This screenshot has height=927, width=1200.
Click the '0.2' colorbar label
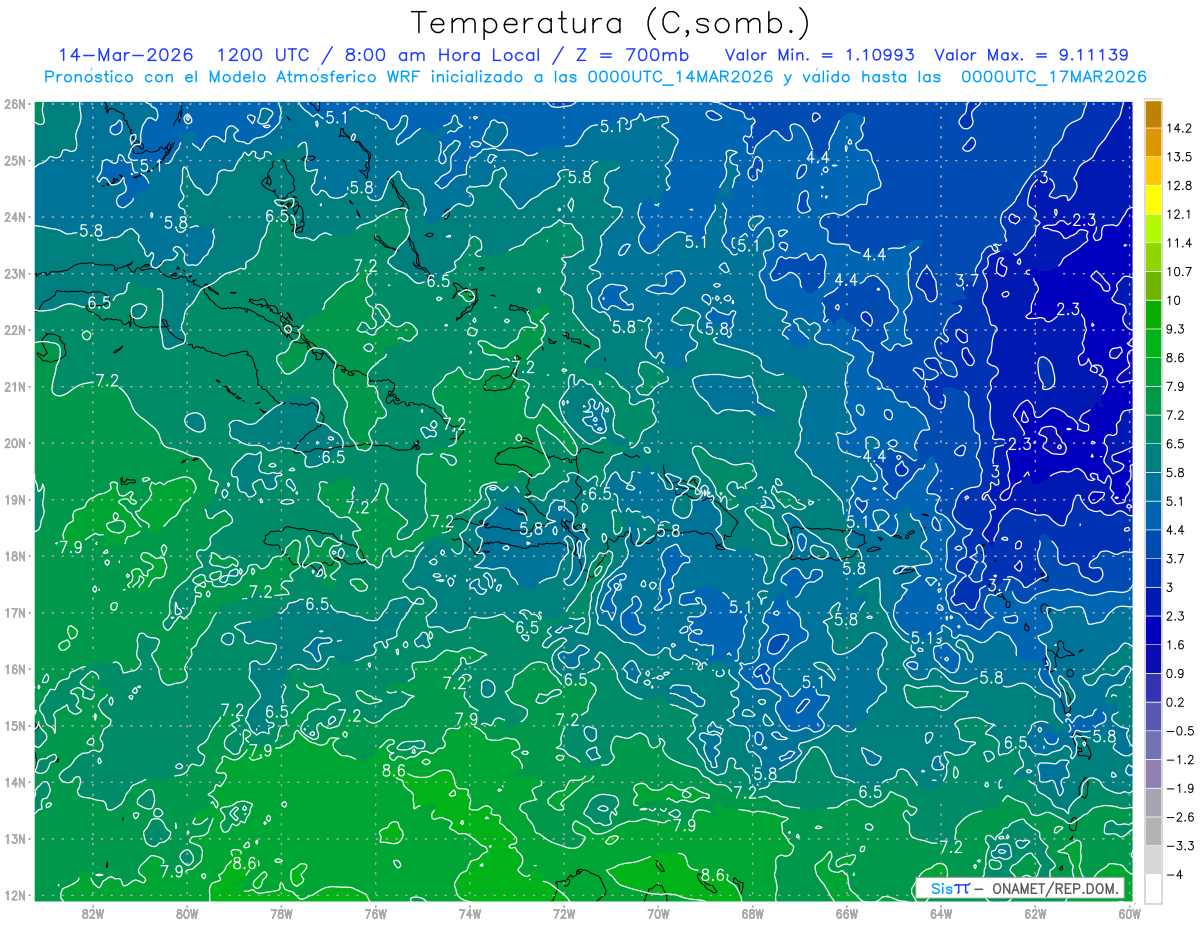pos(1175,702)
